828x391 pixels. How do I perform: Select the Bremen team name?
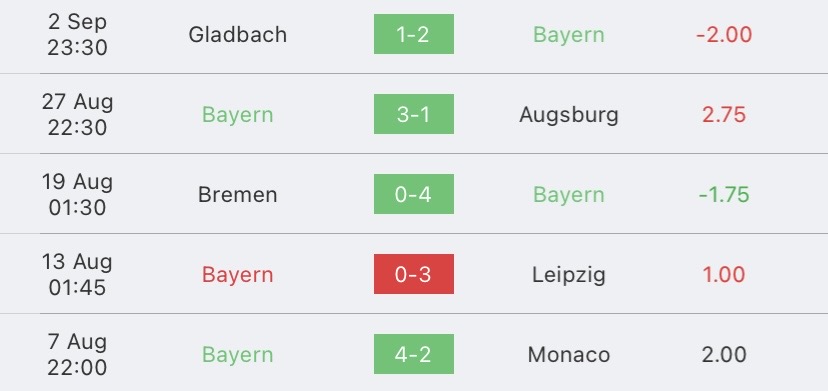coord(238,194)
